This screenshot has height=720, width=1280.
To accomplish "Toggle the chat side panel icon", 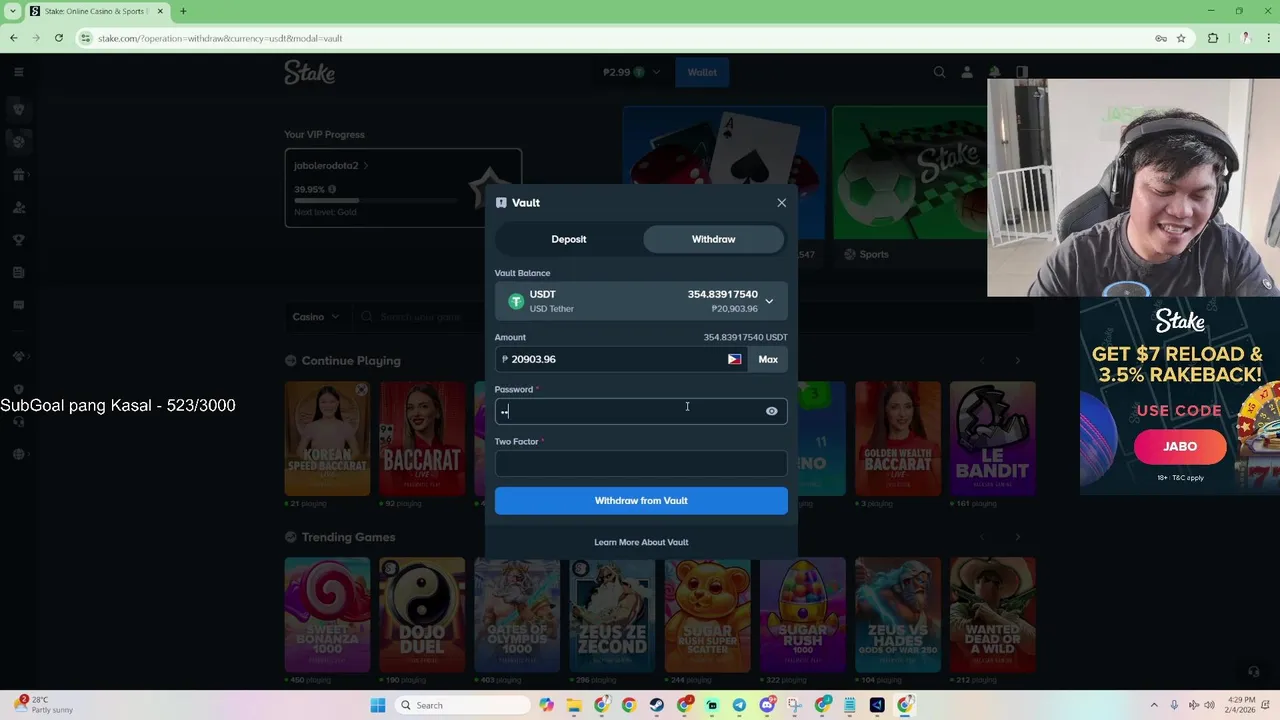I will coord(1021,72).
